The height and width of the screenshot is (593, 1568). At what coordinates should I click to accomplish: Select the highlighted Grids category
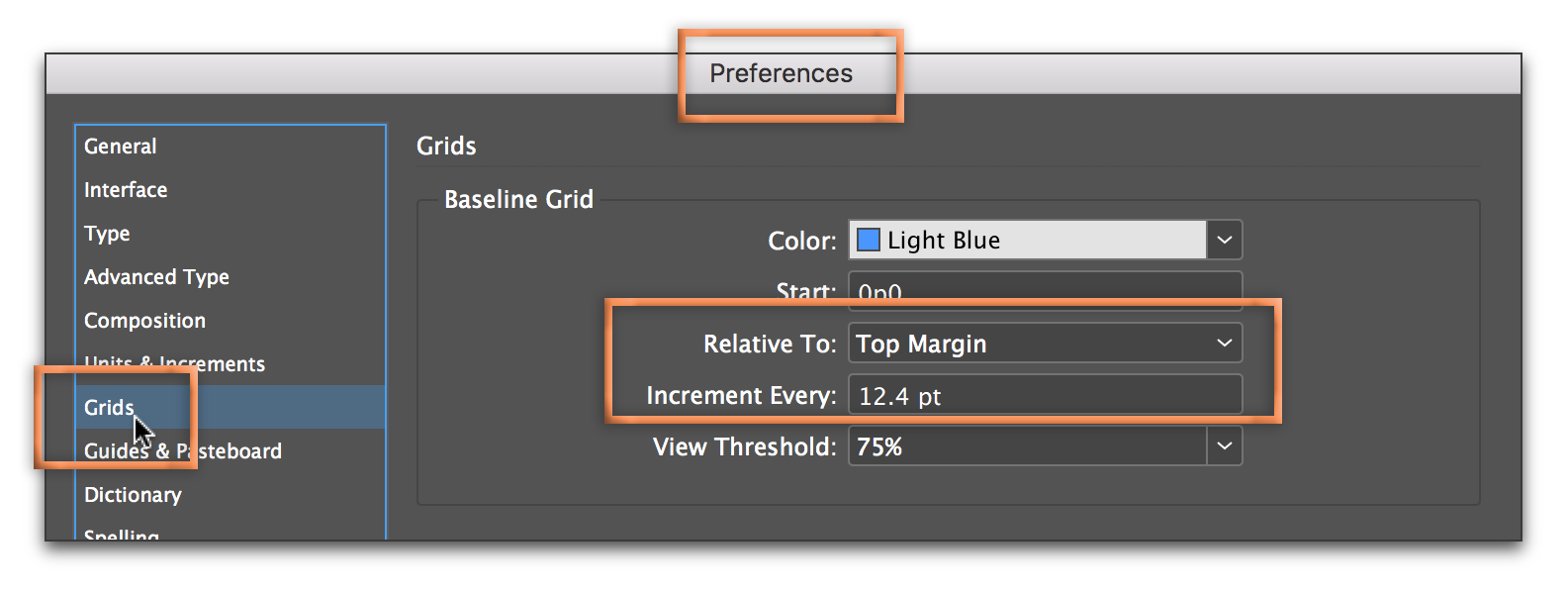coord(109,408)
